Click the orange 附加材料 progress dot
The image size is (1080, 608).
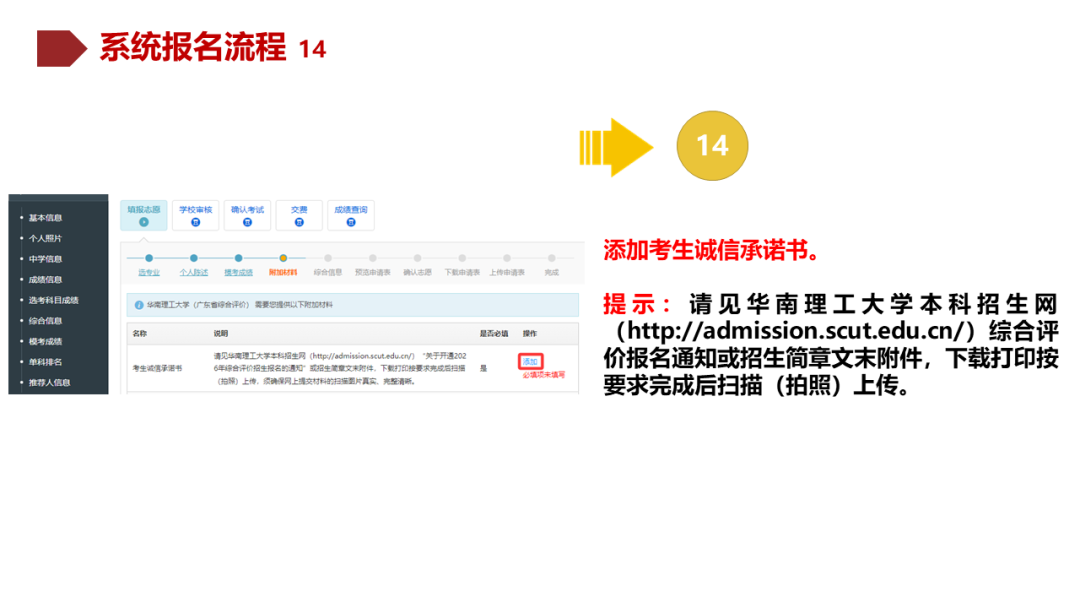tap(283, 257)
